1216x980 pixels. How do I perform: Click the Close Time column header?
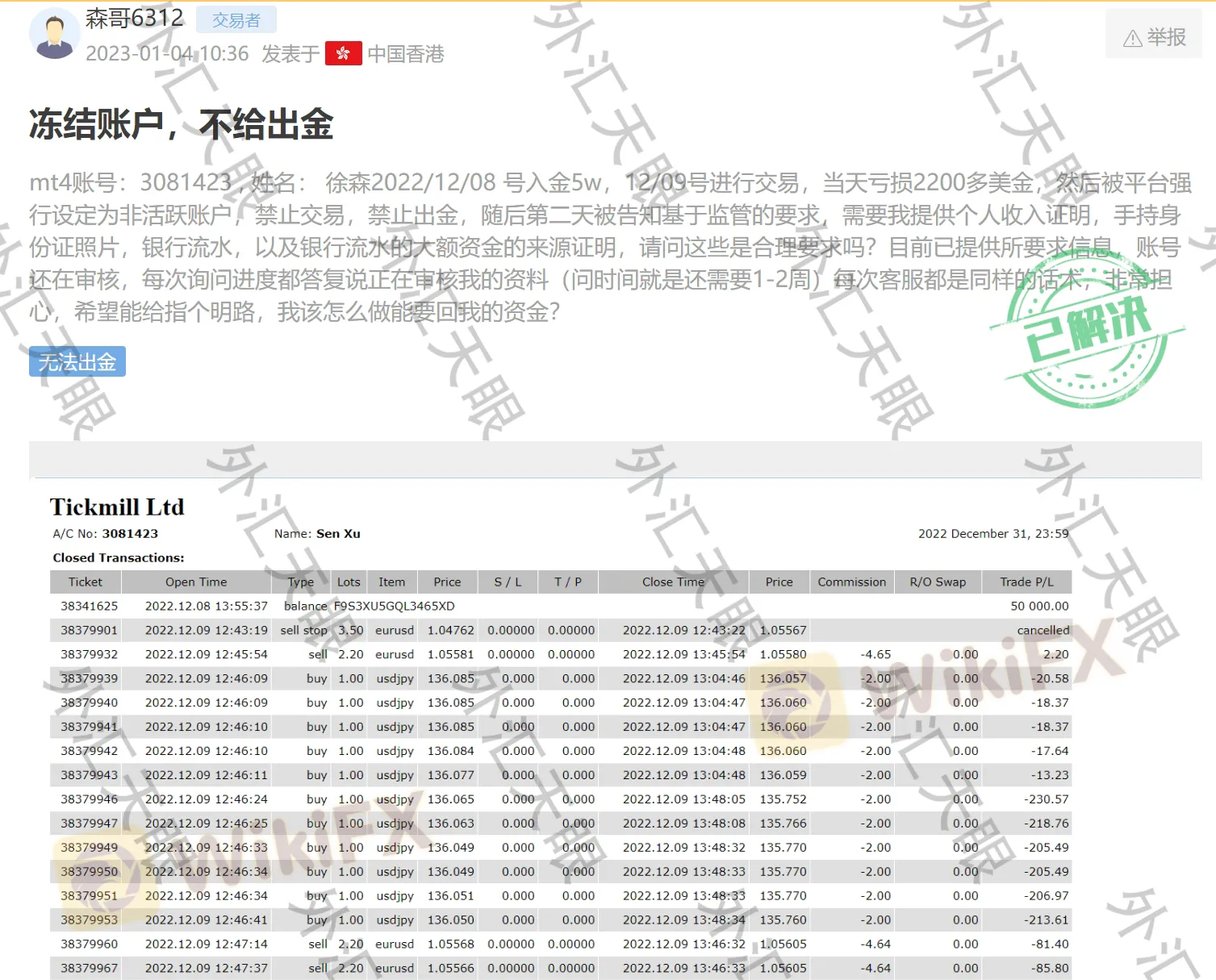pos(674,582)
